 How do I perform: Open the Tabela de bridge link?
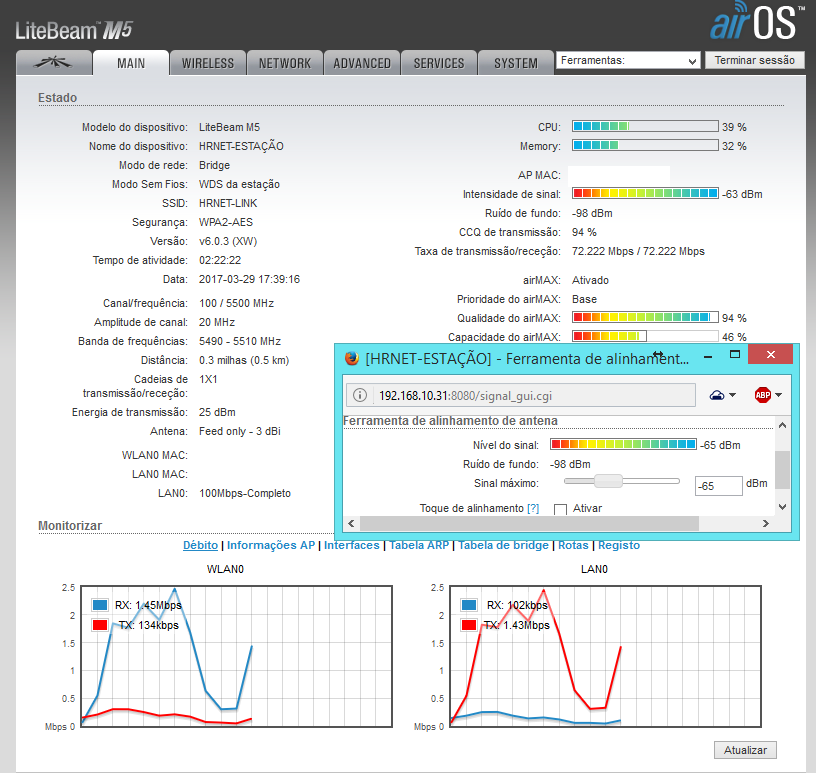(x=503, y=545)
